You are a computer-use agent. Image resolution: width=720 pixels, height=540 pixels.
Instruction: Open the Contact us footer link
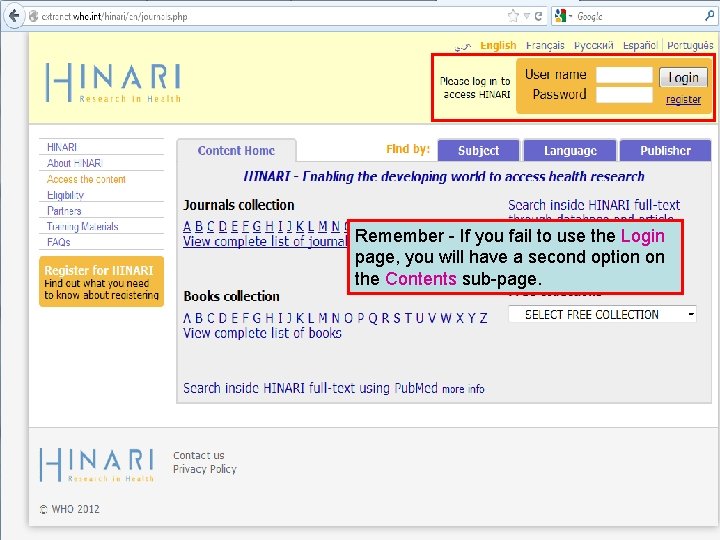click(x=199, y=455)
